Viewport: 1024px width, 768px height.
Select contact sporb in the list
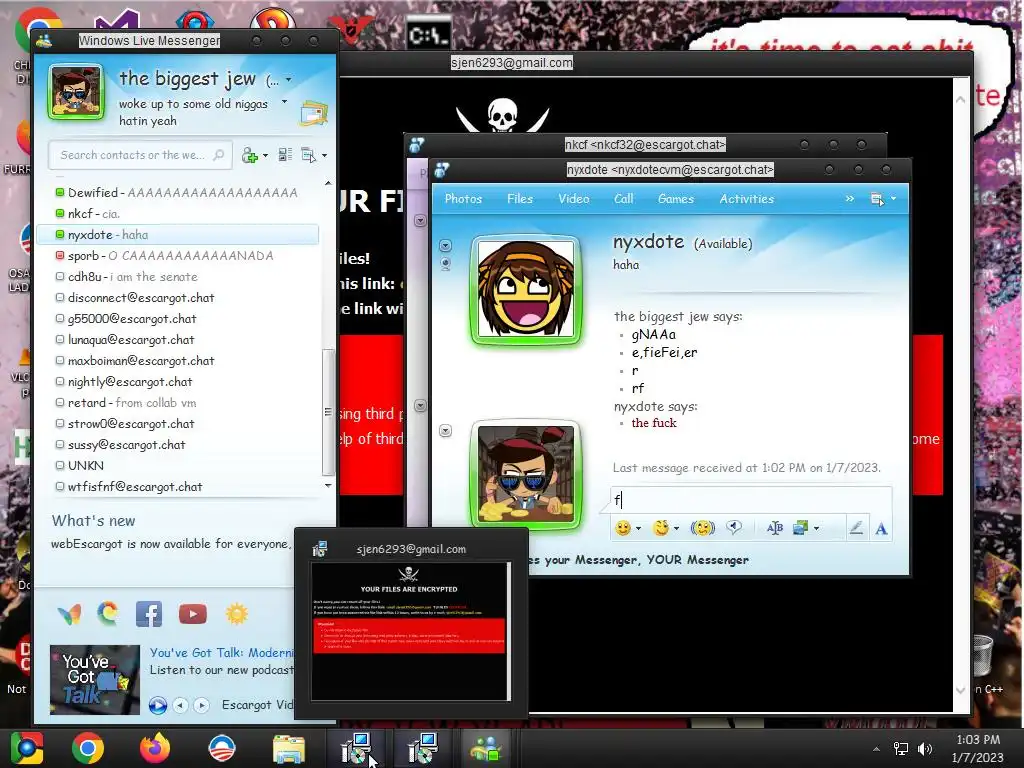[x=177, y=255]
